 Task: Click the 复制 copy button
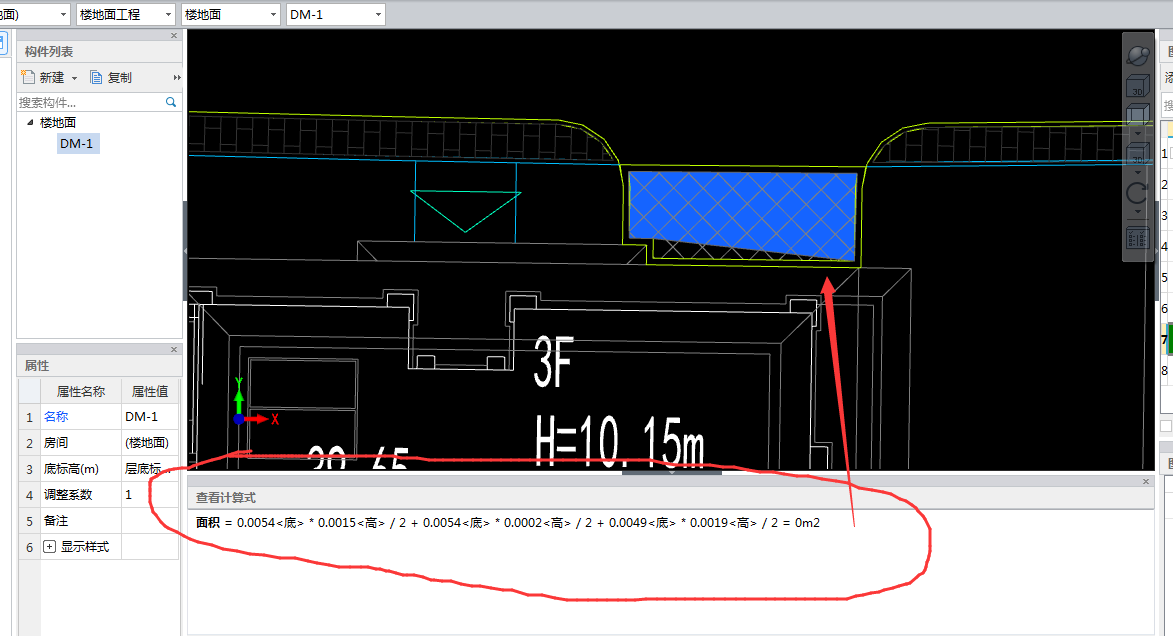[x=111, y=77]
